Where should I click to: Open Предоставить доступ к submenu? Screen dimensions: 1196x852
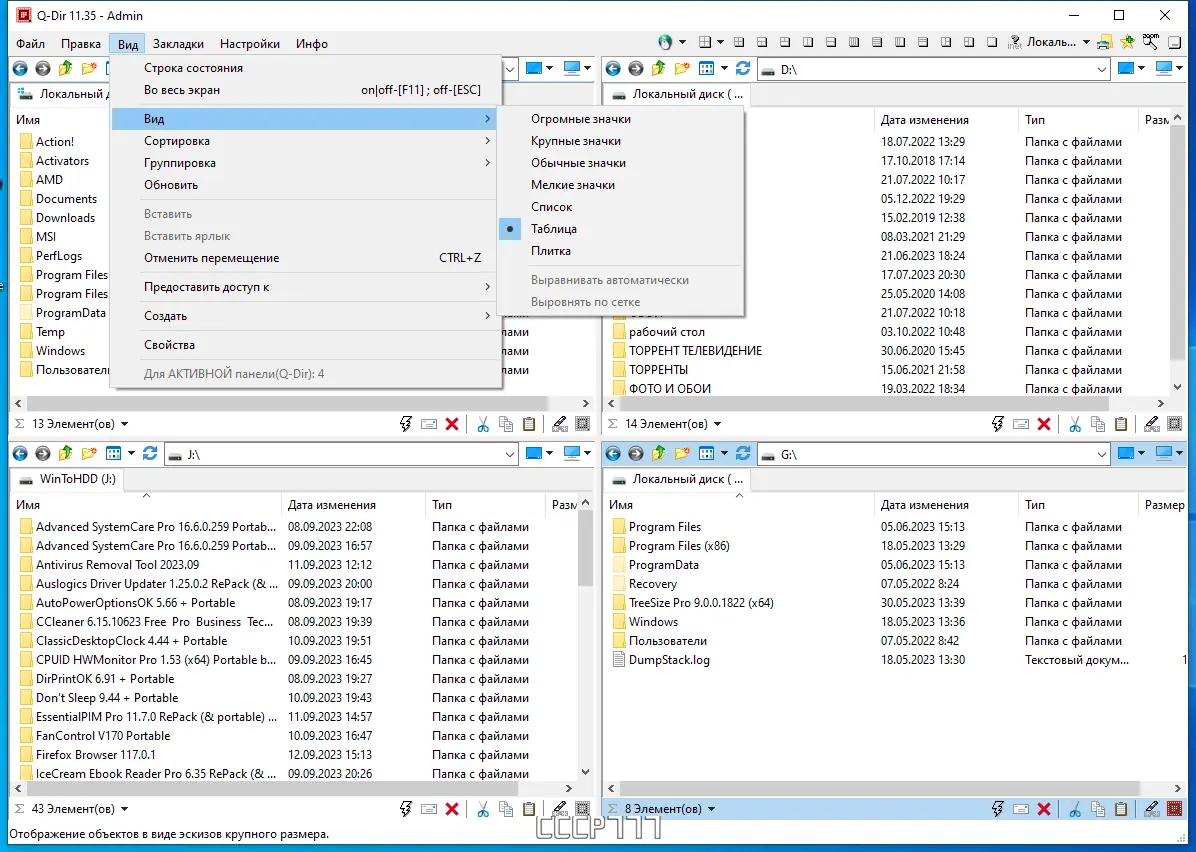(305, 287)
